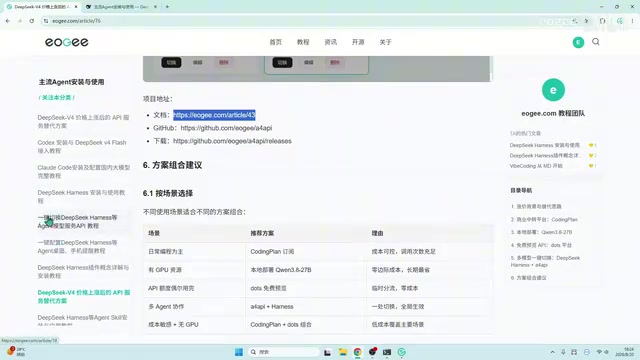
Task: Open File Explorer from the taskbar
Action: (342, 352)
